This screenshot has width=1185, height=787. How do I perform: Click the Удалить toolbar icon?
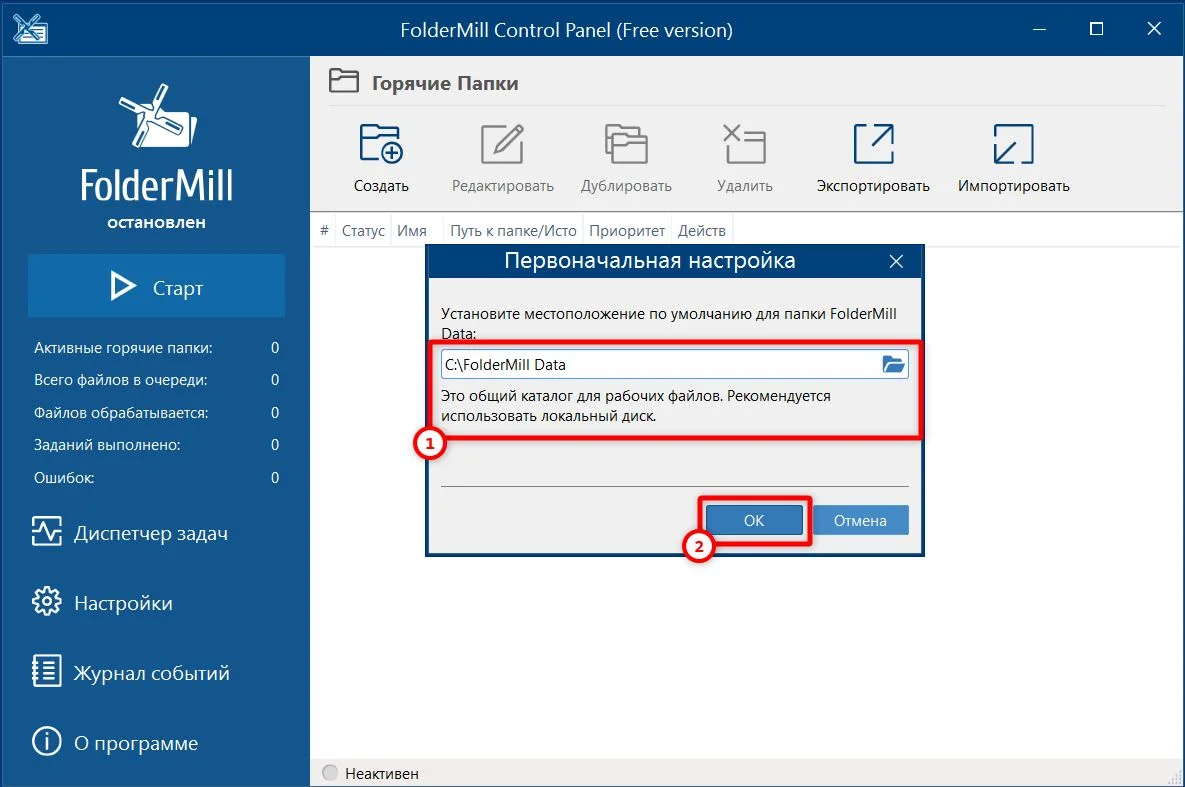click(x=744, y=145)
